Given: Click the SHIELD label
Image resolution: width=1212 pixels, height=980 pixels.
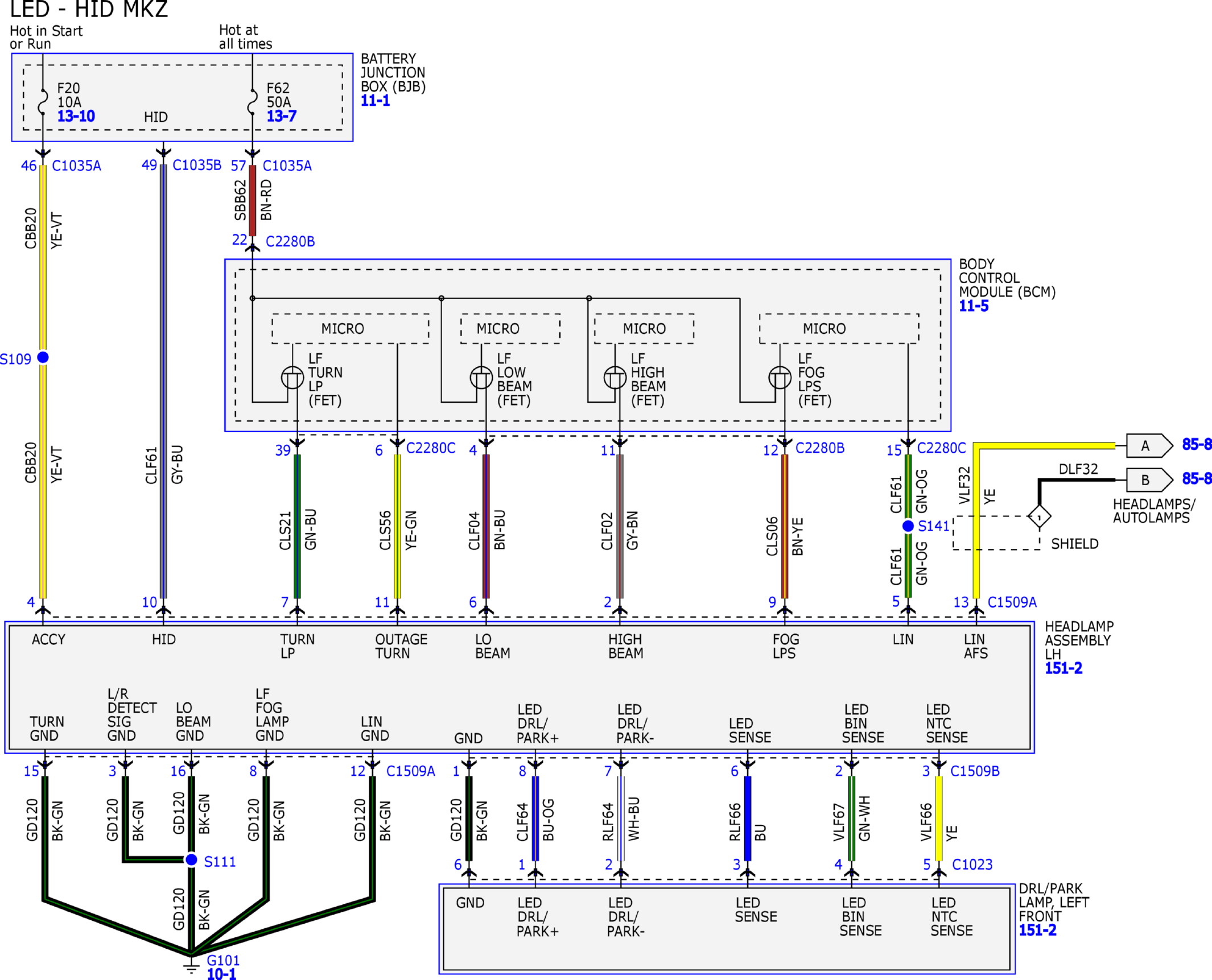Looking at the screenshot, I should click(x=1074, y=544).
